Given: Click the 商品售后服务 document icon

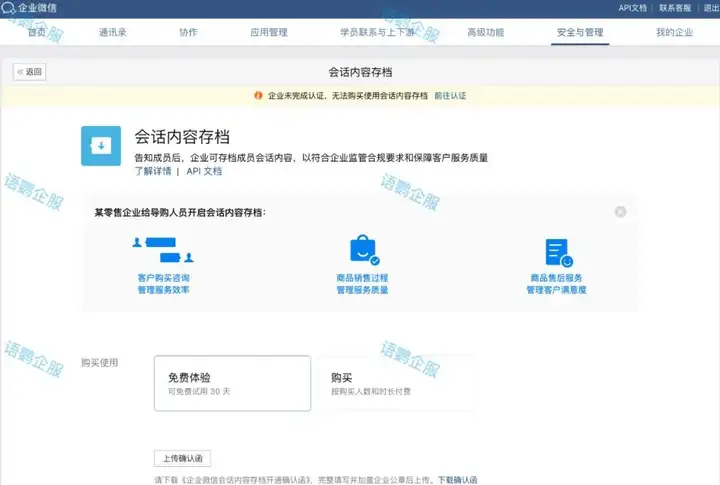Looking at the screenshot, I should coord(557,252).
